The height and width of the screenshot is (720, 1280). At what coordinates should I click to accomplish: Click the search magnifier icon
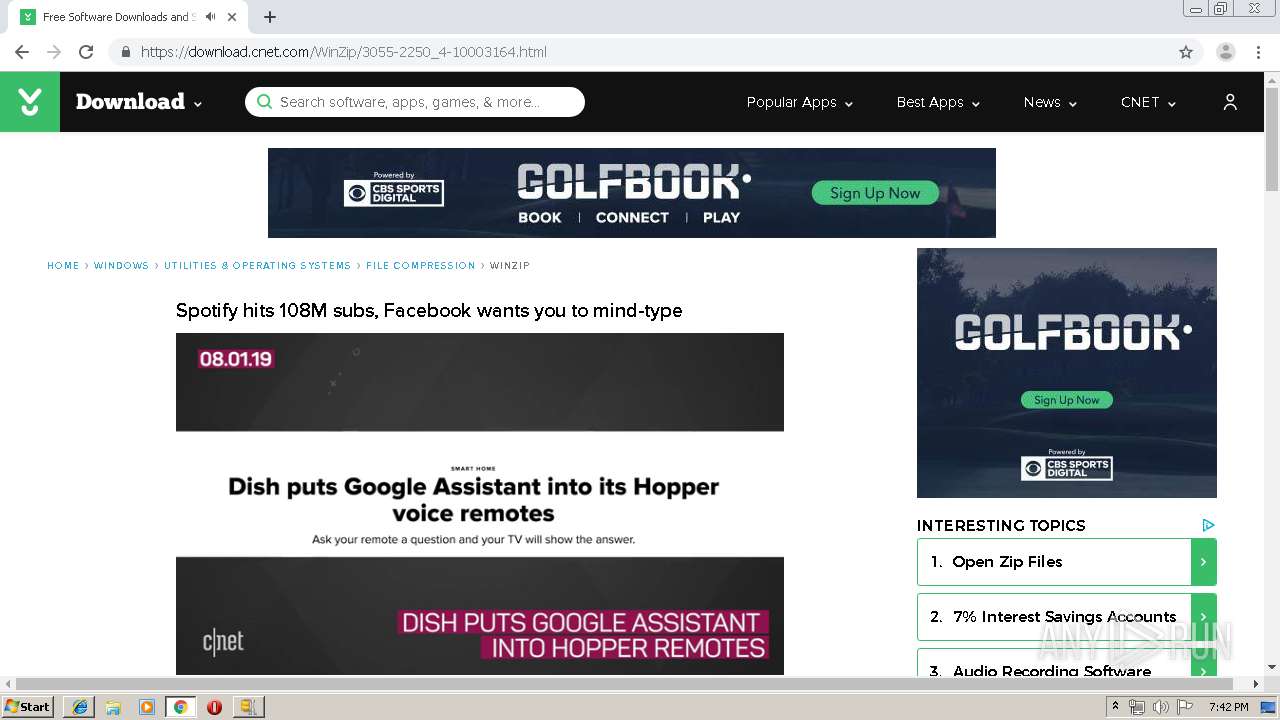[264, 102]
